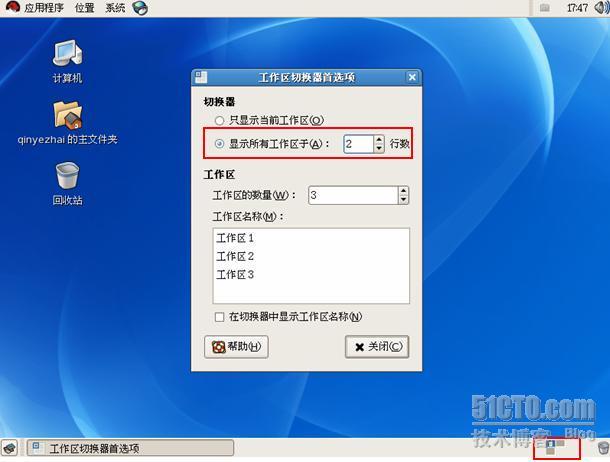This screenshot has width=610, height=462.
Task: Open the 位置 menu
Action: pos(84,7)
